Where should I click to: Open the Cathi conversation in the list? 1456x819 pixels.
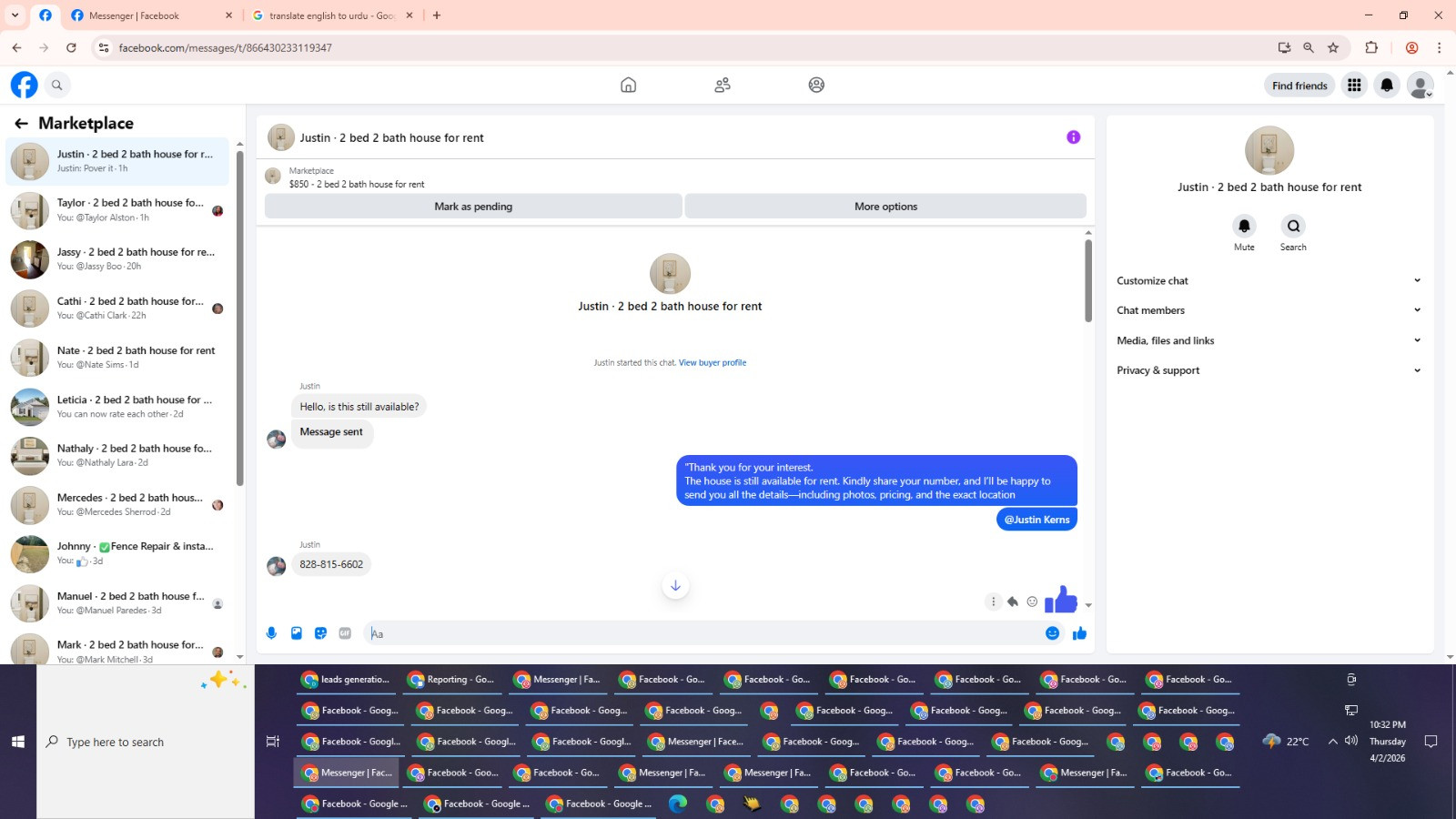click(x=117, y=308)
